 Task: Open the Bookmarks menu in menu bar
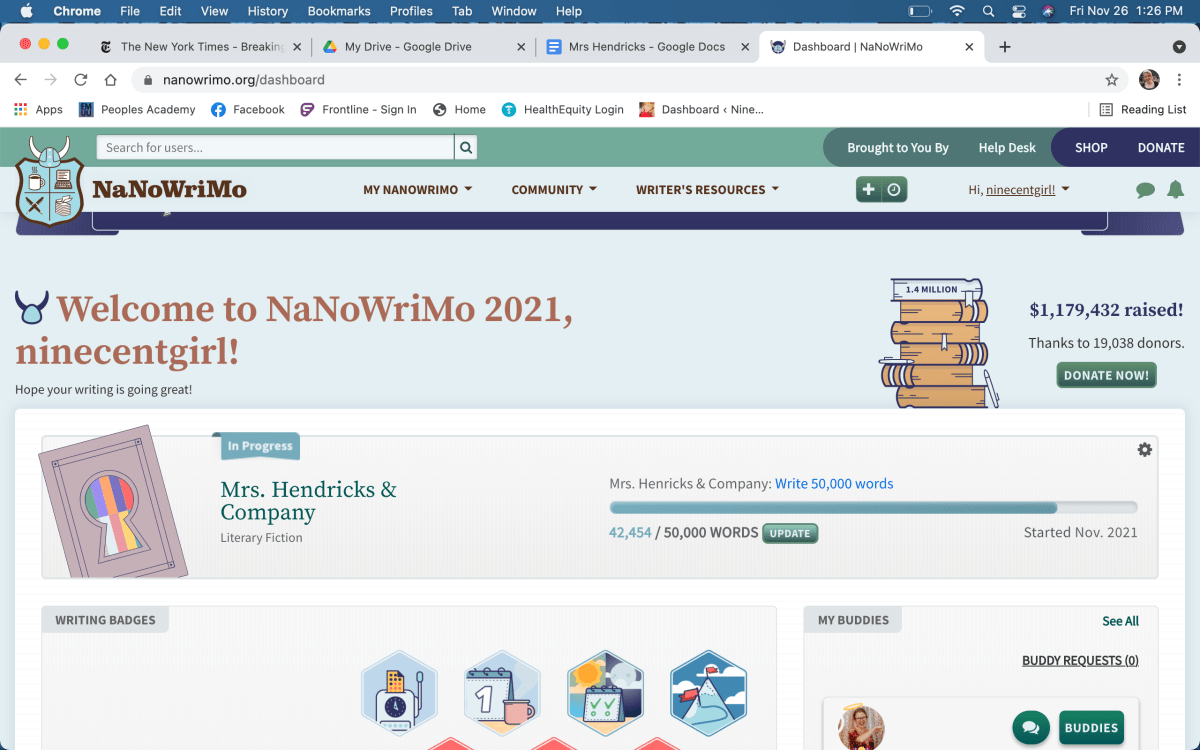click(x=339, y=11)
